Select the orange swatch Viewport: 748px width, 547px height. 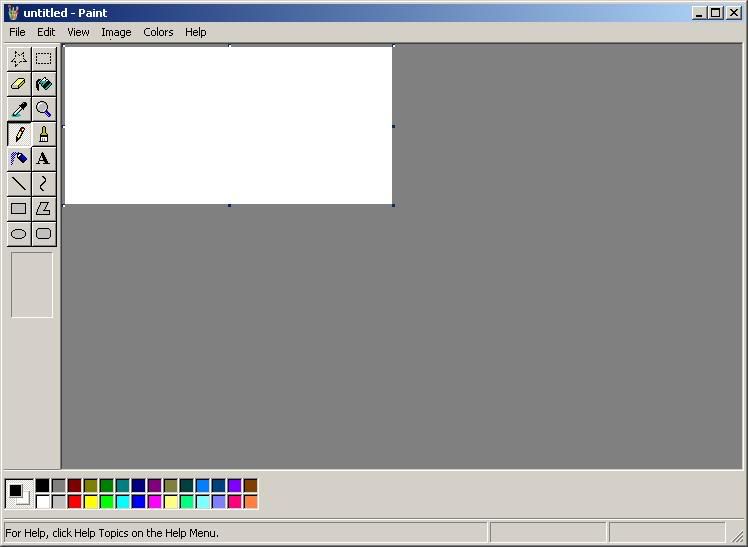pos(250,502)
